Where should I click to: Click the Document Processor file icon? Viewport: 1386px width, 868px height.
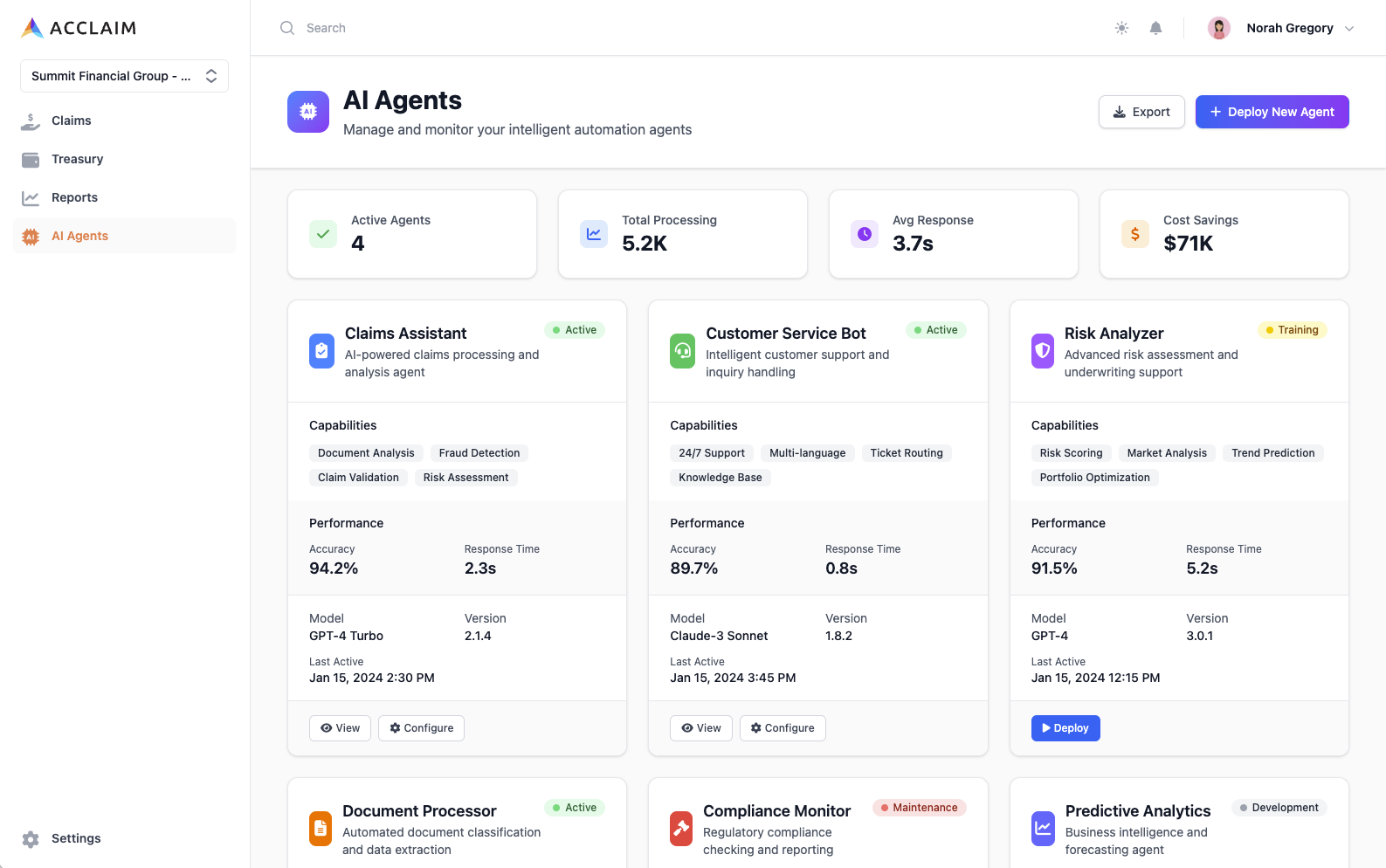(321, 829)
